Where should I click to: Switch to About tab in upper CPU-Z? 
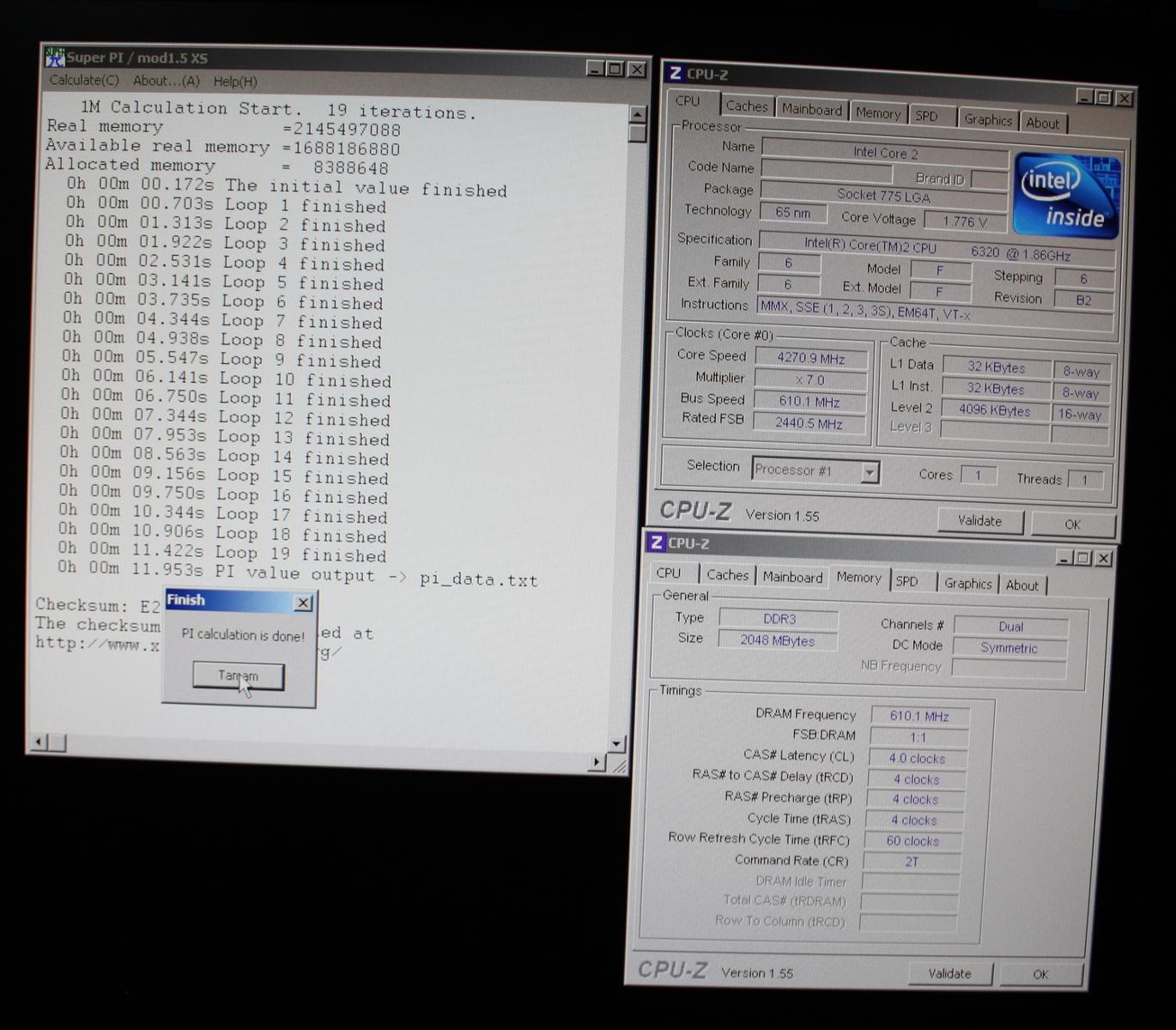click(1042, 123)
